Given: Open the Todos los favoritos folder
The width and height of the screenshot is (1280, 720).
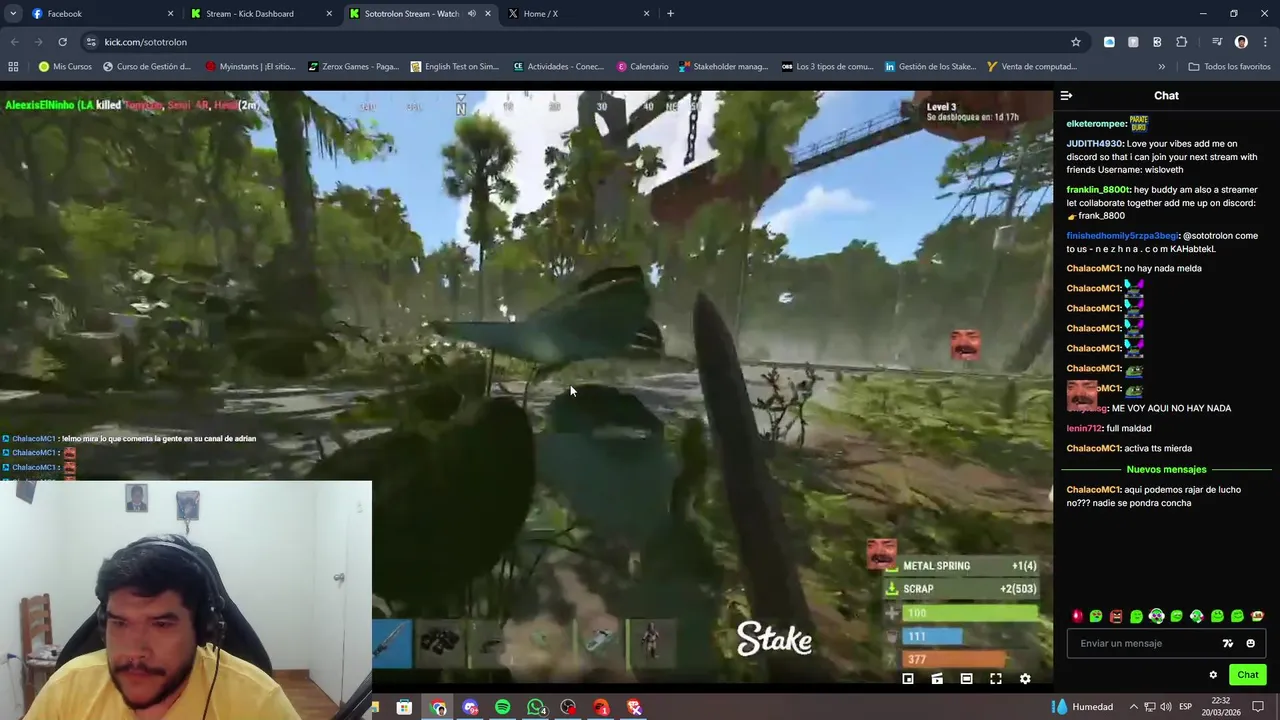Looking at the screenshot, I should 1229,67.
